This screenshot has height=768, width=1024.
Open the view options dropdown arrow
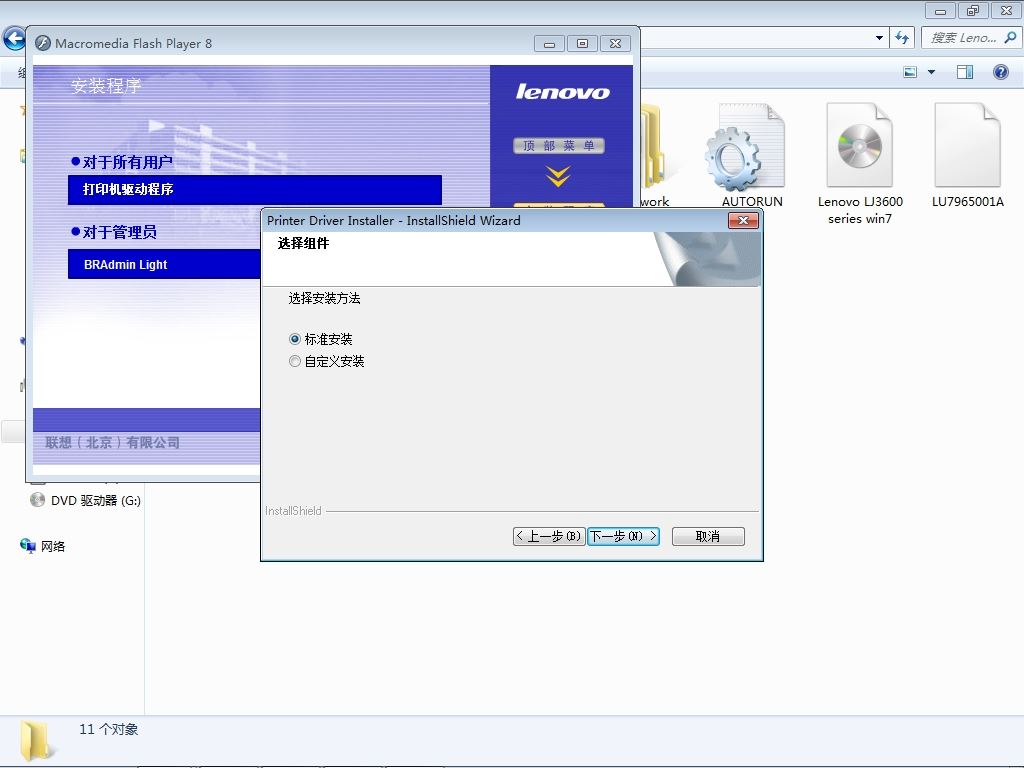tap(931, 72)
